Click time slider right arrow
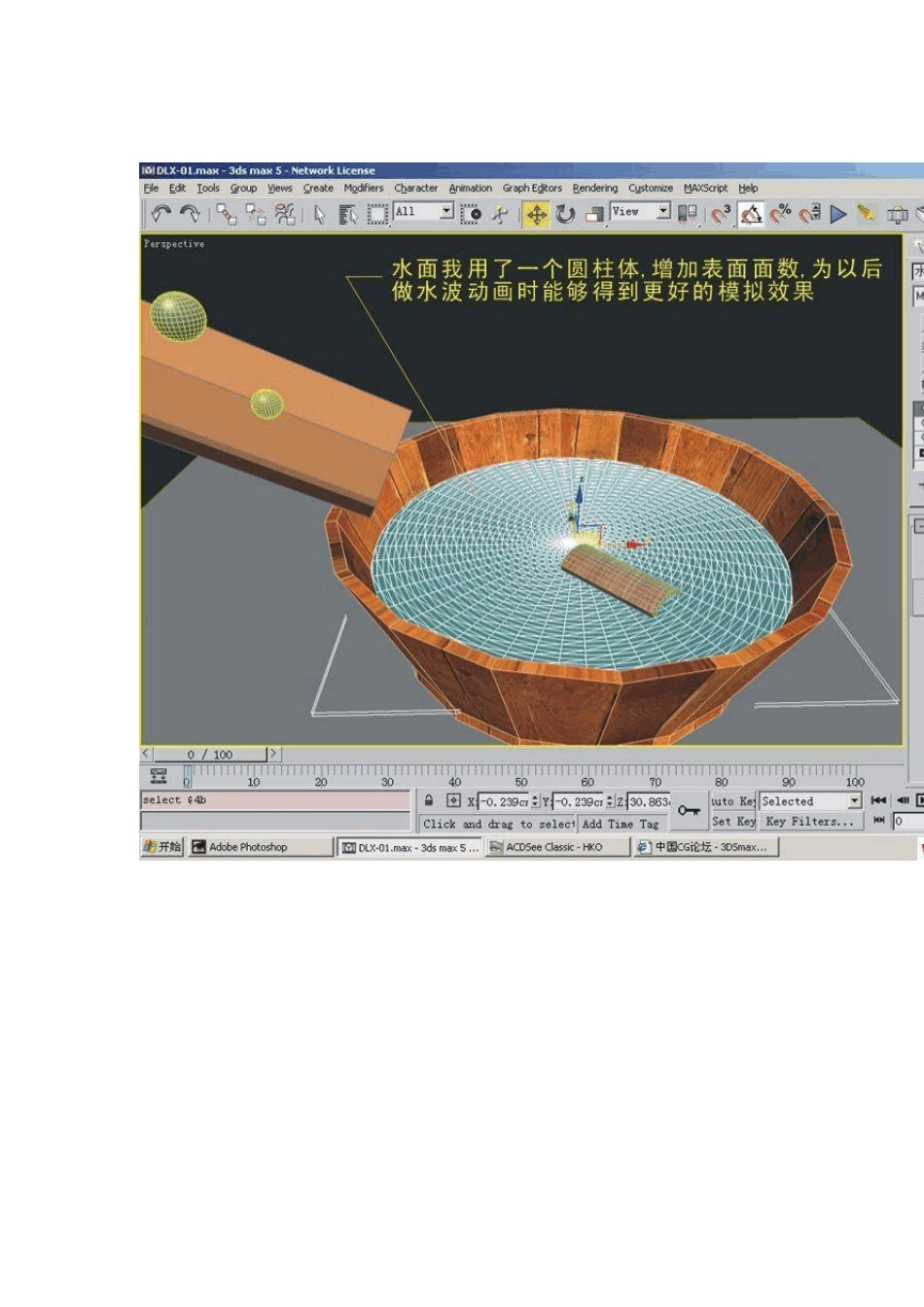 pyautogui.click(x=273, y=754)
